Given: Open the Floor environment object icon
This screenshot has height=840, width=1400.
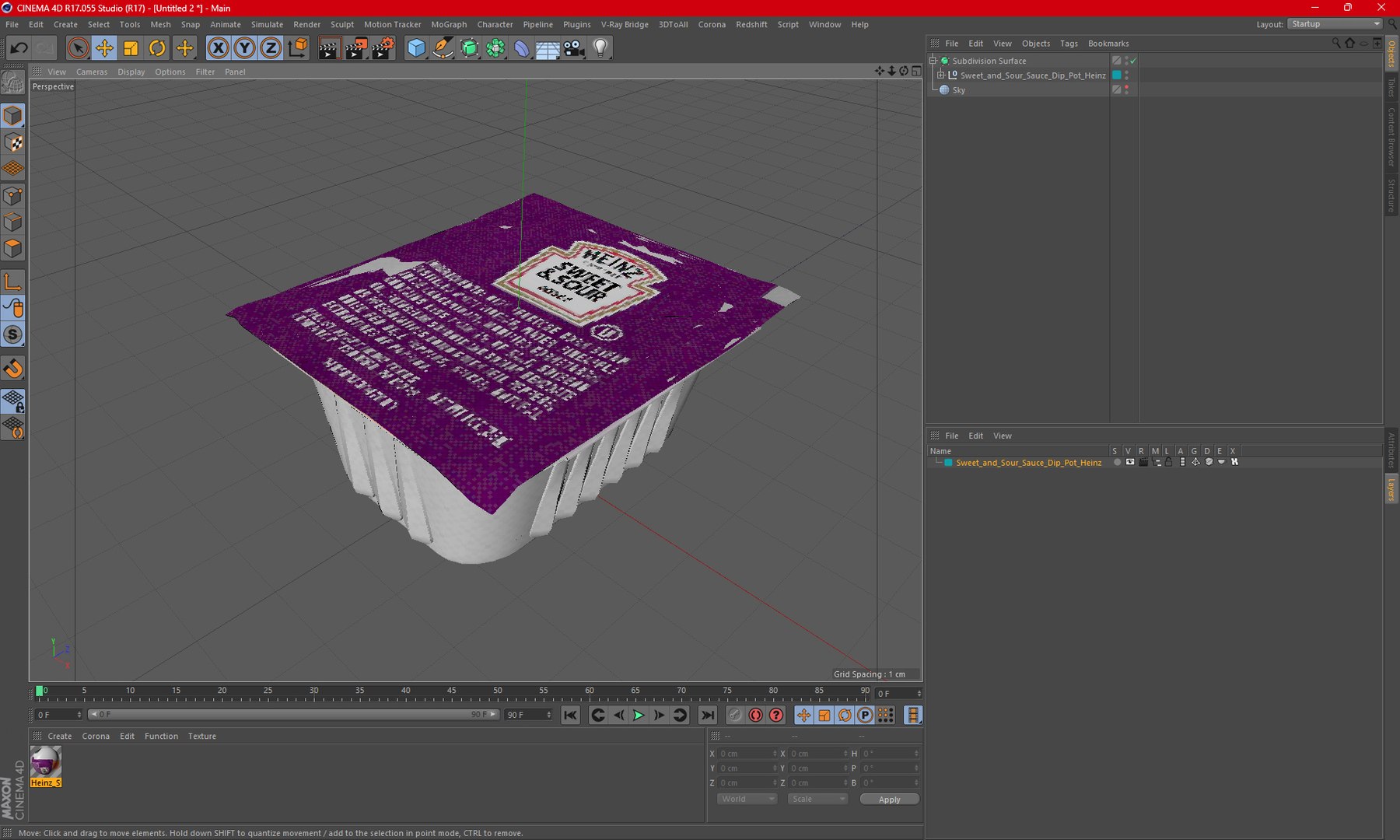Looking at the screenshot, I should coord(548,48).
